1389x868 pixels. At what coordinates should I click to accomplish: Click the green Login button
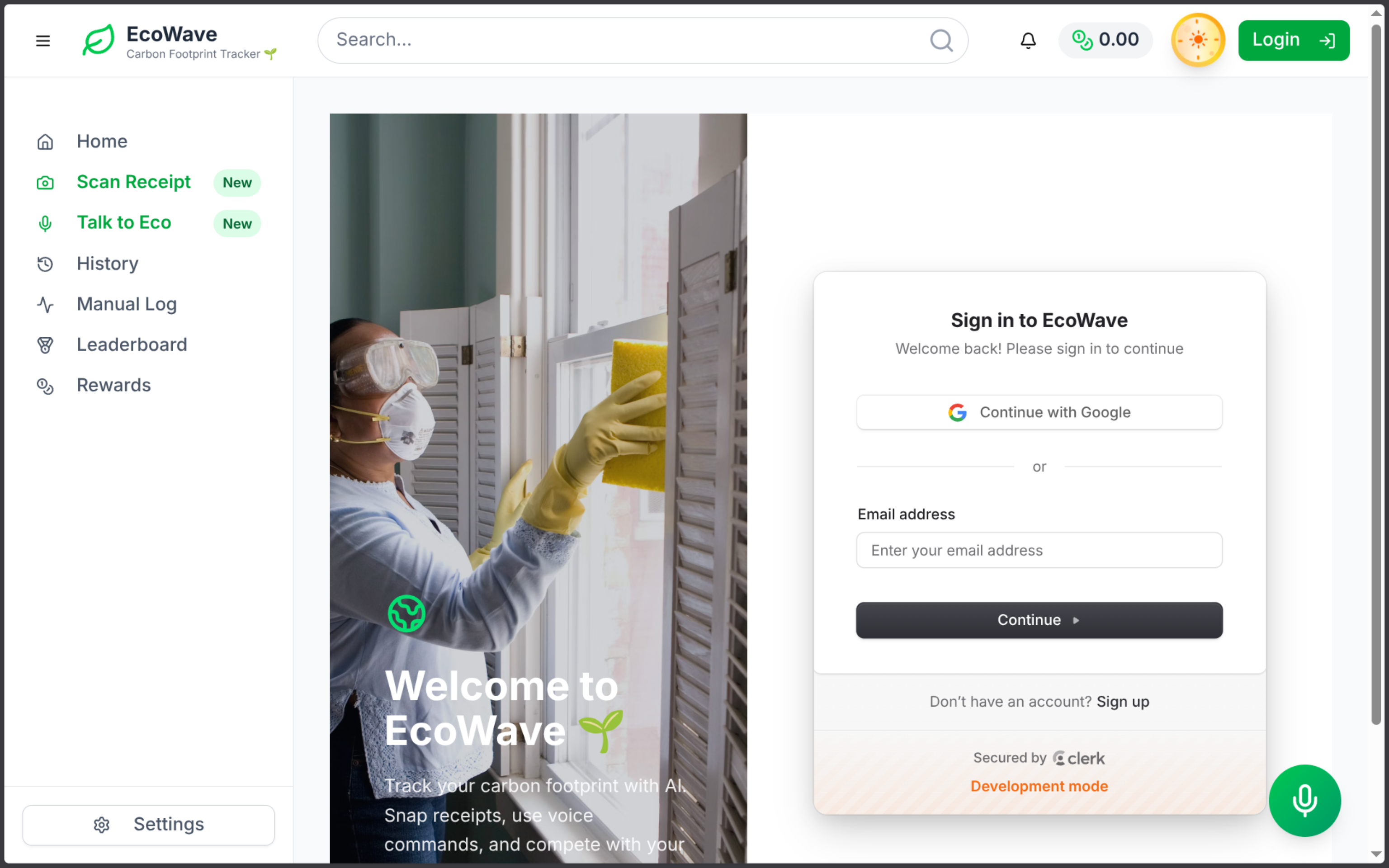[1294, 40]
